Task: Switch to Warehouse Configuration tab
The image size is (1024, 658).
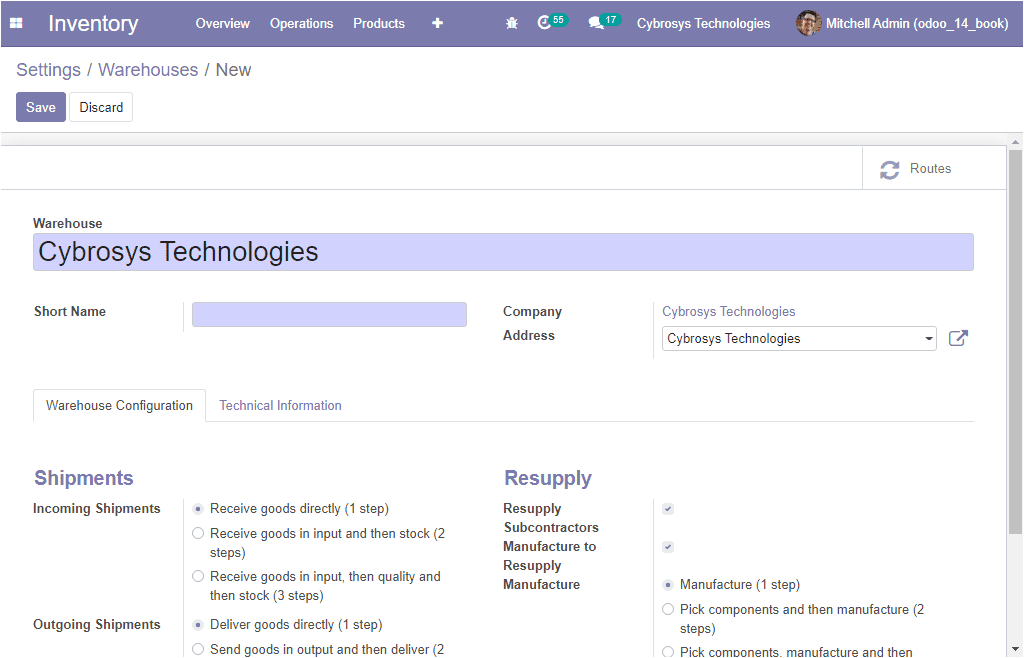Action: coord(120,405)
